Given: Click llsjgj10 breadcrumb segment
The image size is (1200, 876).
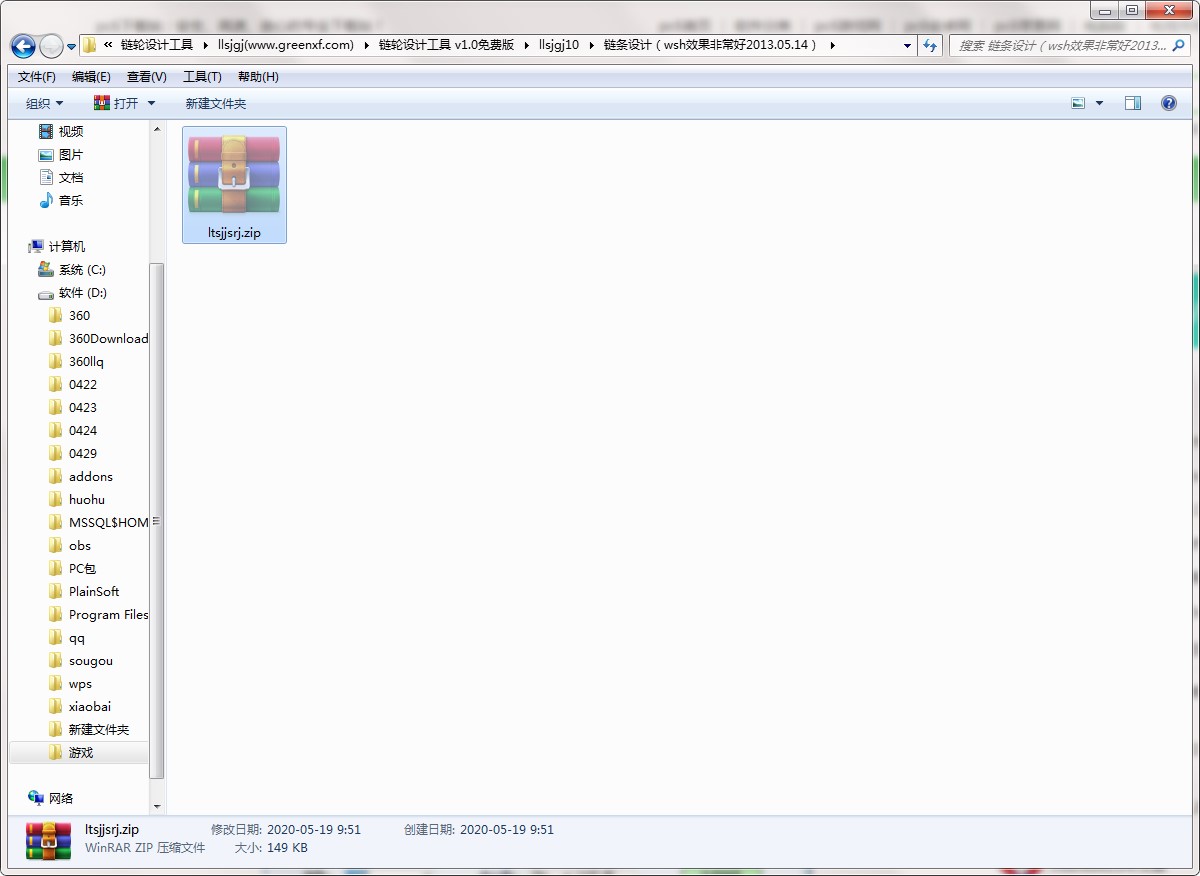Looking at the screenshot, I should tap(559, 45).
